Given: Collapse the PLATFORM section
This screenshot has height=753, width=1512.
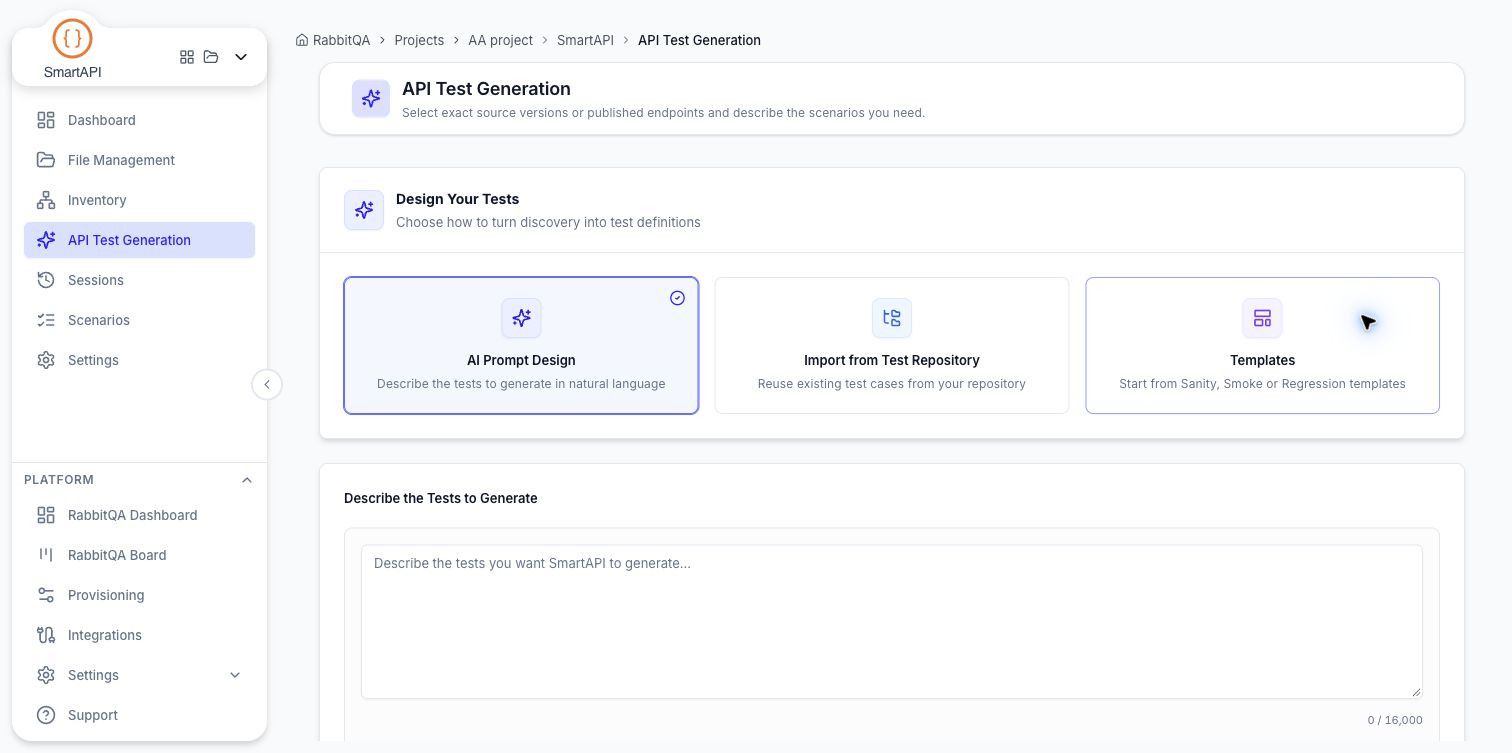Looking at the screenshot, I should [247, 480].
